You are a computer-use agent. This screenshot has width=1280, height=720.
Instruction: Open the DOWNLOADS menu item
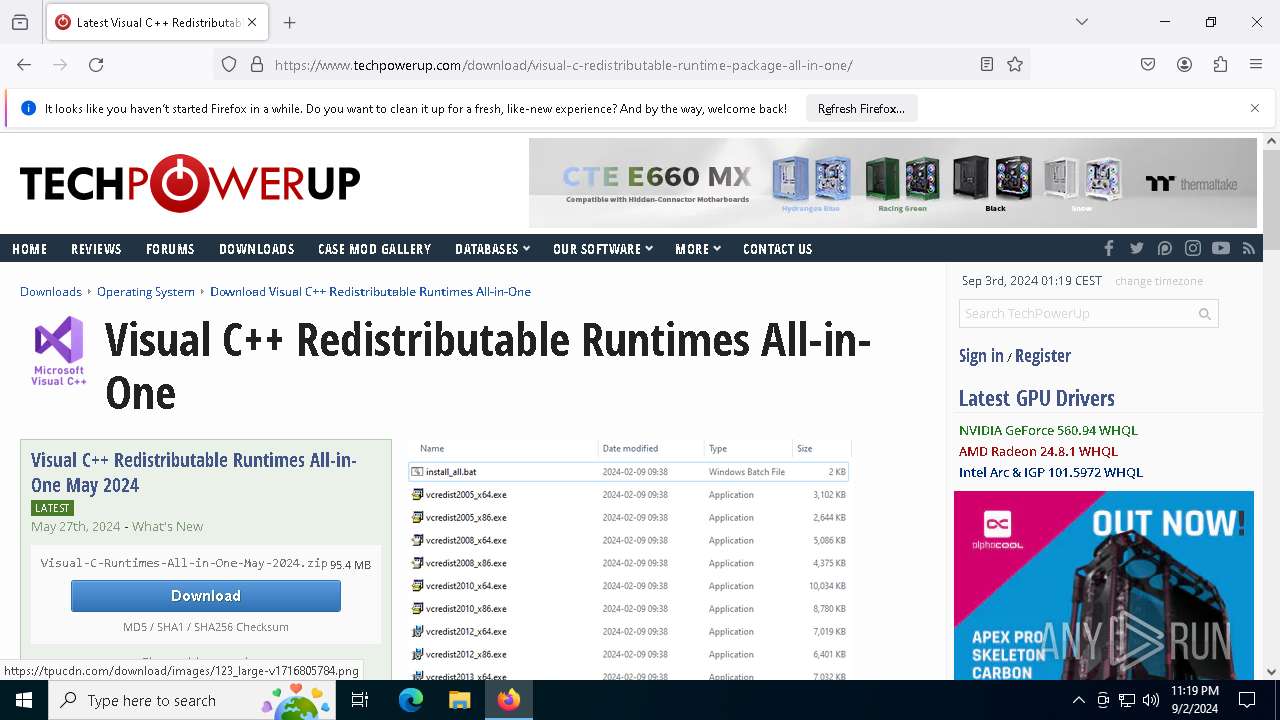click(256, 249)
